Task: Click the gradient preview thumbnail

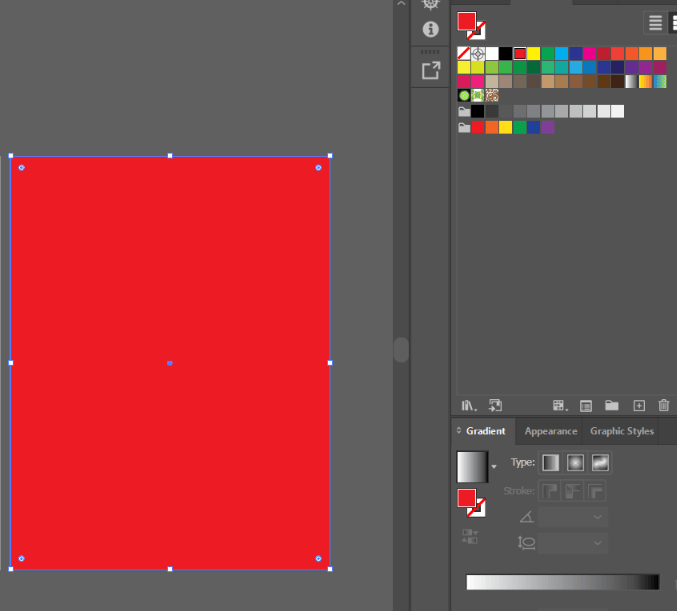Action: pyautogui.click(x=472, y=467)
